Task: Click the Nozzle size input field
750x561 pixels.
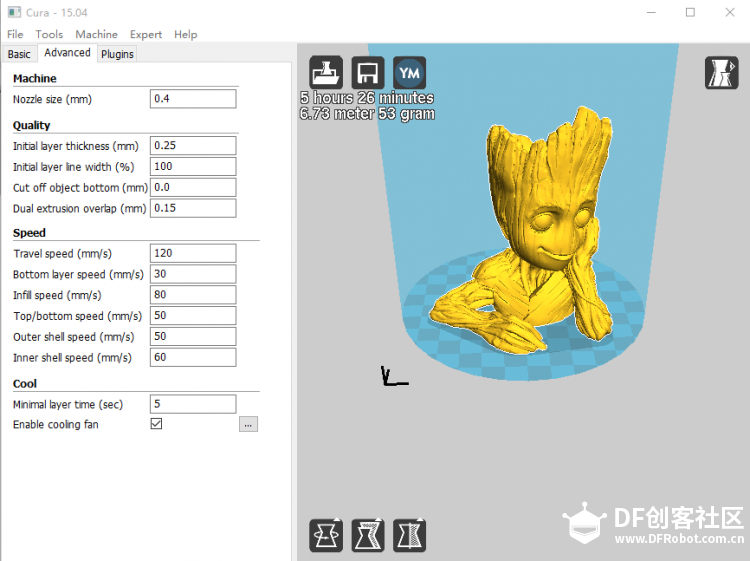Action: (193, 99)
